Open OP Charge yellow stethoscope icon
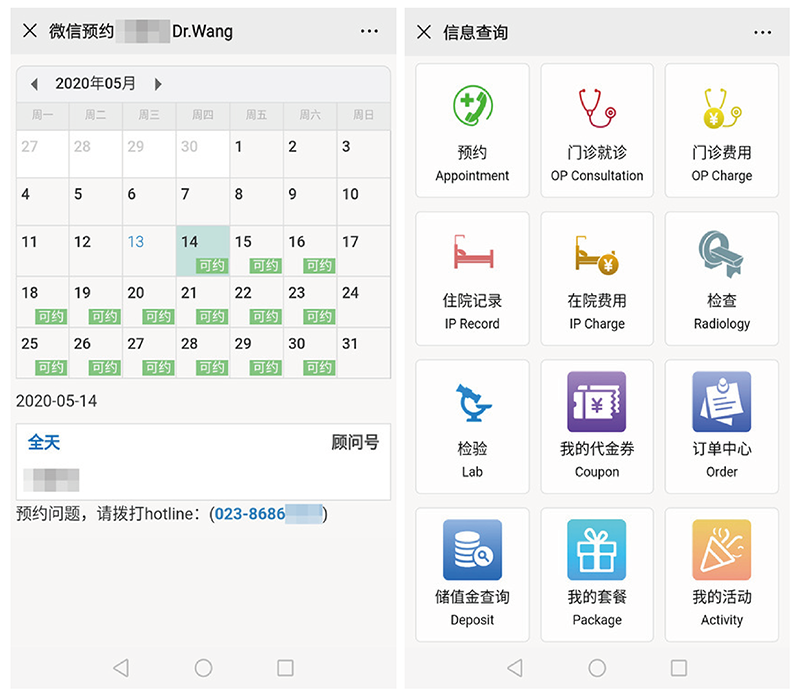Image resolution: width=800 pixels, height=698 pixels. pos(721,107)
